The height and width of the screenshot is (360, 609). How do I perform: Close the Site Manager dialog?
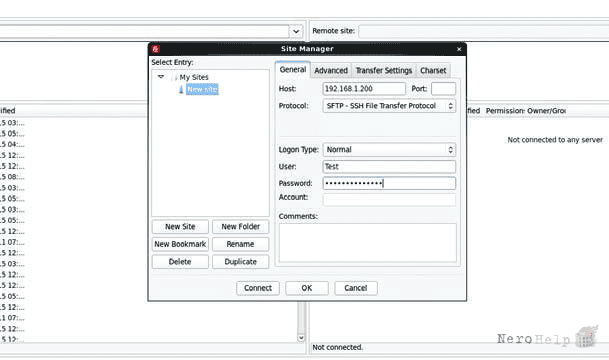(459, 49)
